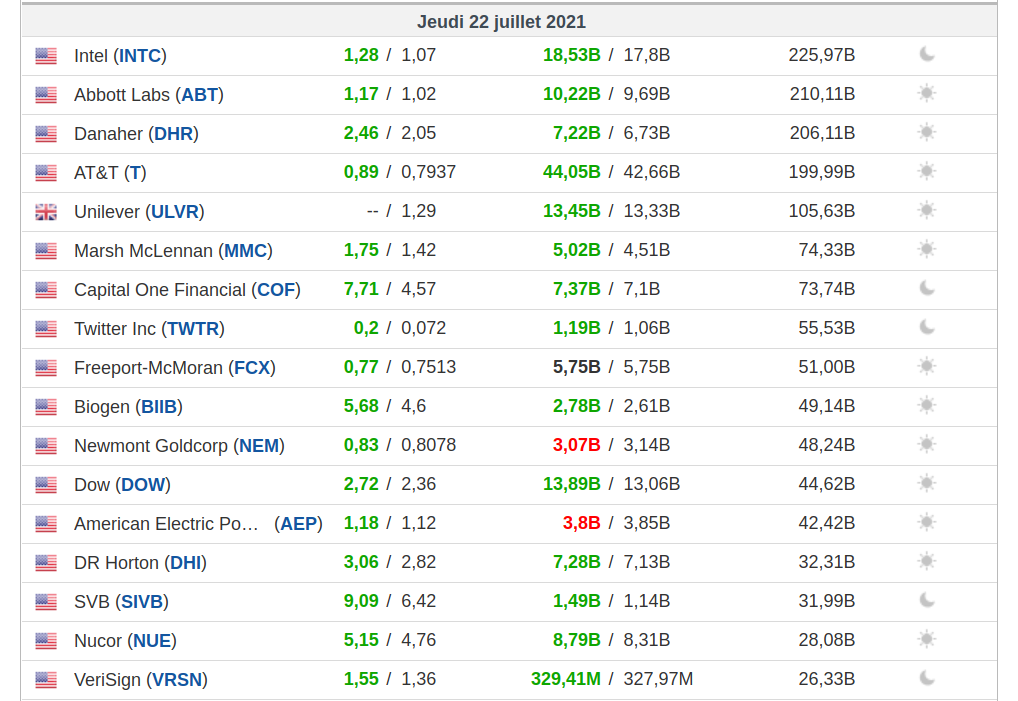
Task: Click the US flag beside Biogen
Action: point(46,407)
